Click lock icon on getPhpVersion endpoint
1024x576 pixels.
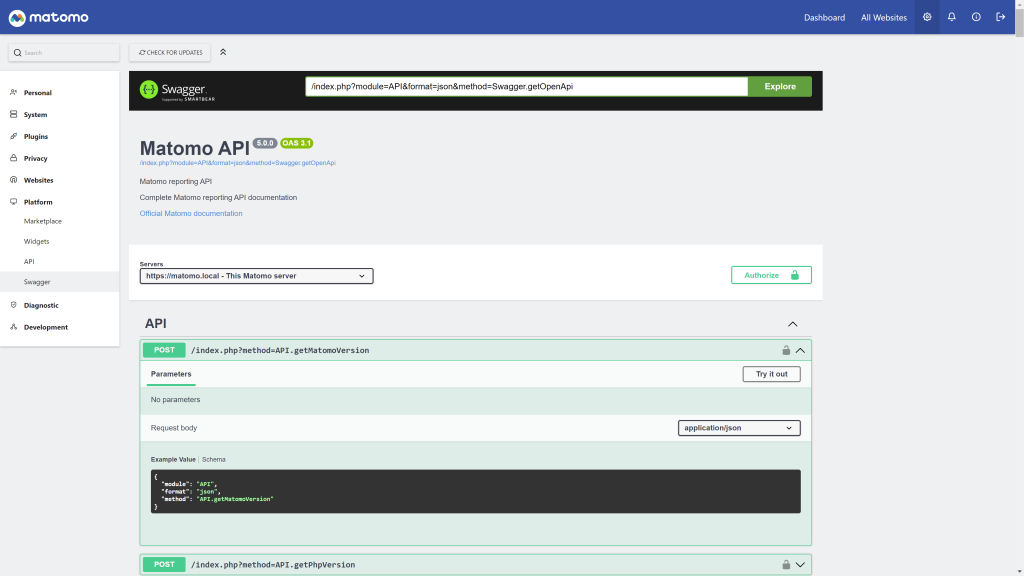(787, 564)
